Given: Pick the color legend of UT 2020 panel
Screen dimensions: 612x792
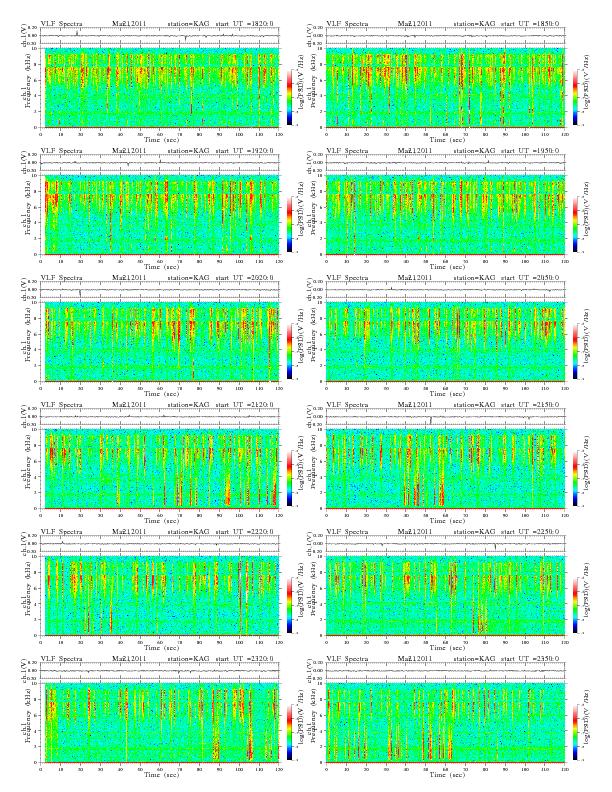Looking at the screenshot, I should point(289,352).
